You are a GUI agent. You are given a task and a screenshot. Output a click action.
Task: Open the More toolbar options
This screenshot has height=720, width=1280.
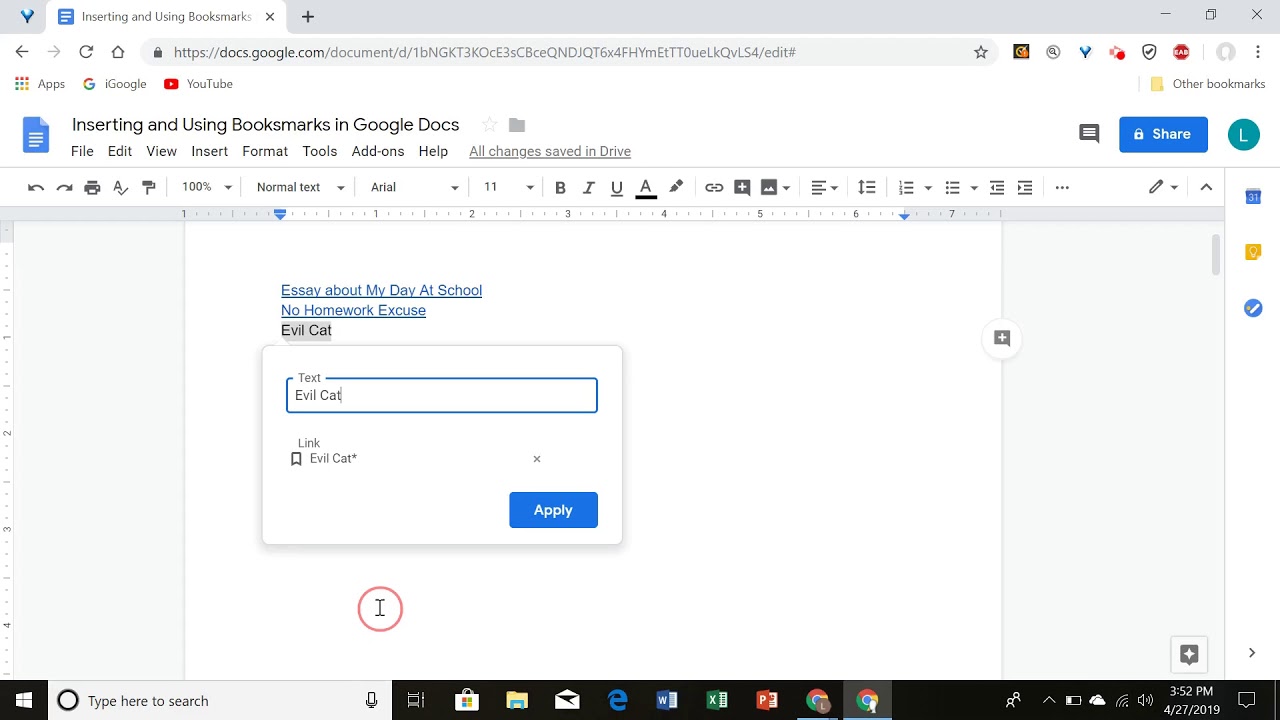pyautogui.click(x=1062, y=187)
